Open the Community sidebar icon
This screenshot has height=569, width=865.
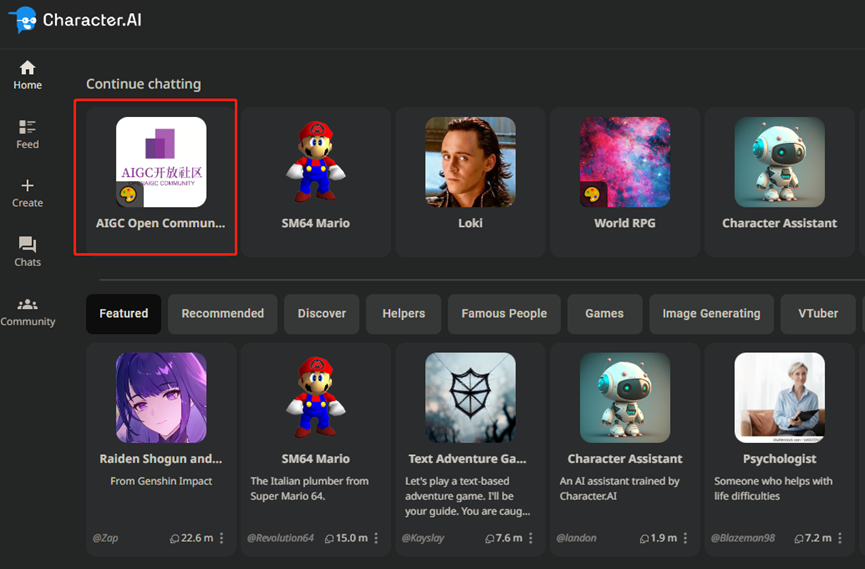point(27,305)
